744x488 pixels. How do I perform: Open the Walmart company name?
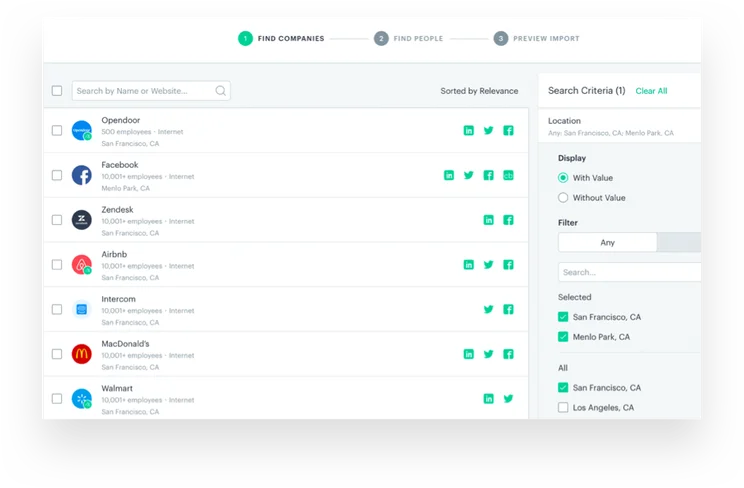coord(117,388)
